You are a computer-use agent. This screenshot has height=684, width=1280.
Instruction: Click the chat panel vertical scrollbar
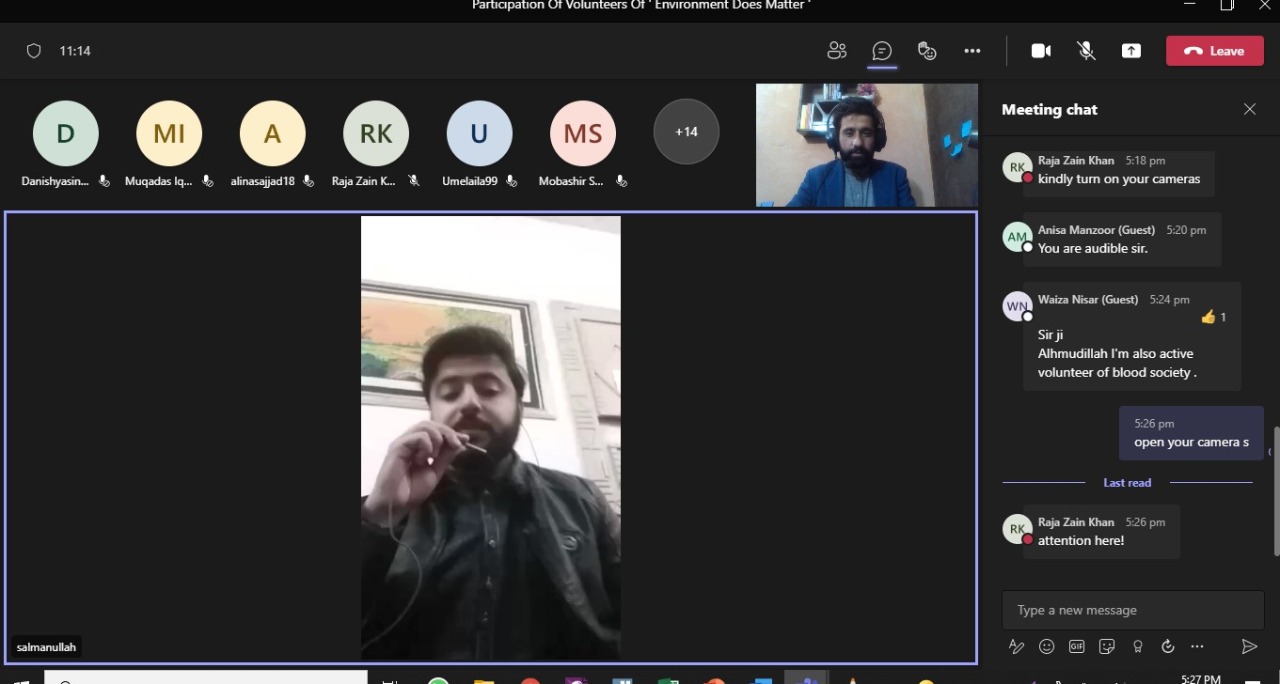(x=1275, y=490)
